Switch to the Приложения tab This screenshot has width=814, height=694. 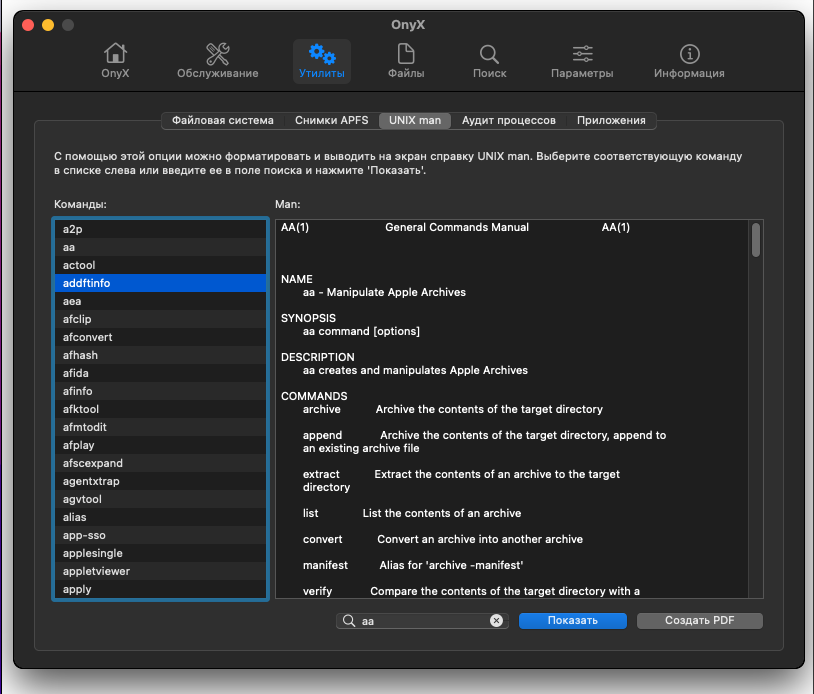click(x=611, y=120)
